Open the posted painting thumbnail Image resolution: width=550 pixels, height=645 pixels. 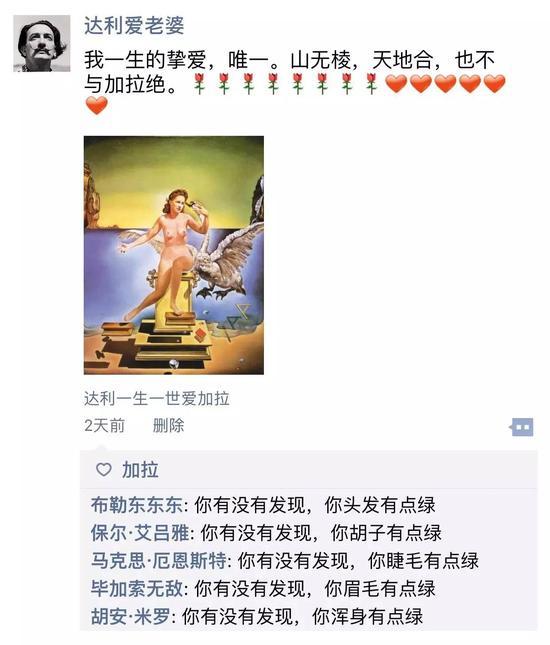174,255
